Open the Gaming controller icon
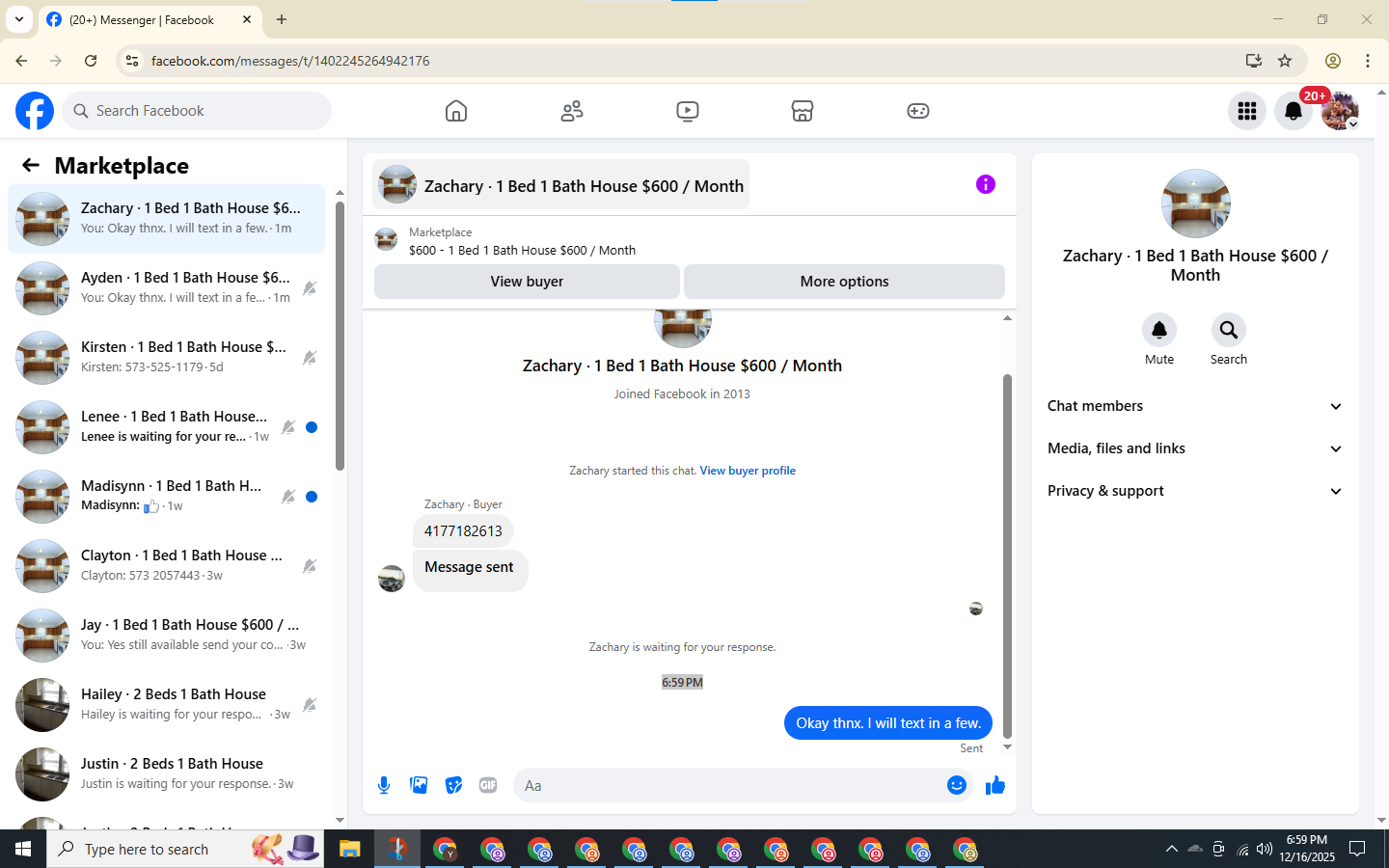This screenshot has width=1389, height=868. [918, 111]
